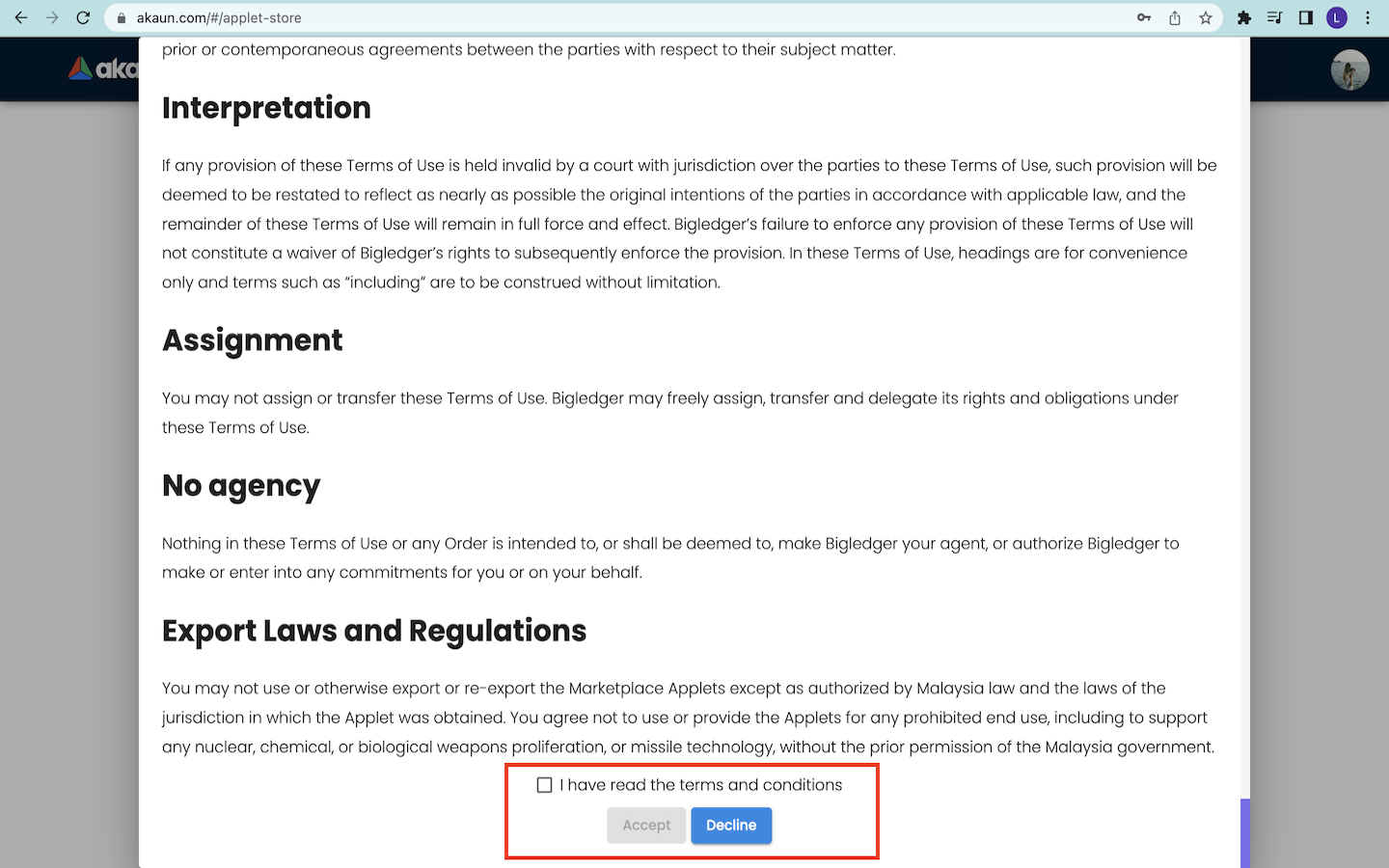Click the 'Assignment' heading
1389x868 pixels.
253,340
